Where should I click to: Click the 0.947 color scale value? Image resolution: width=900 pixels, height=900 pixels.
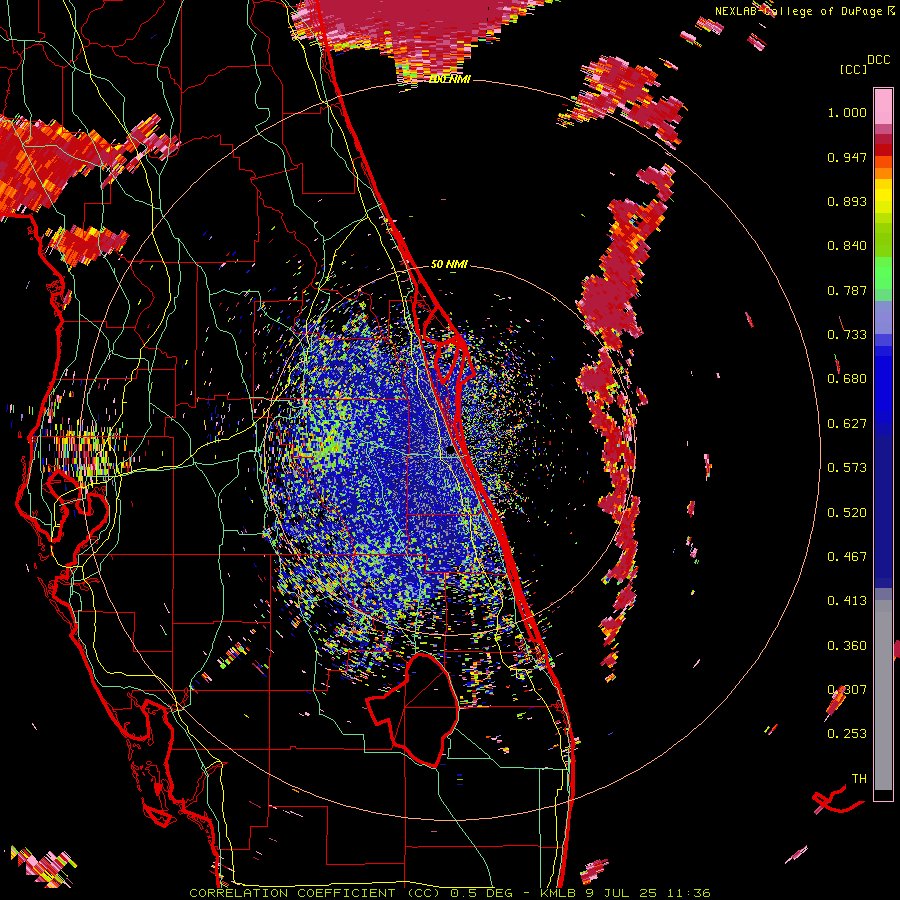coord(847,157)
